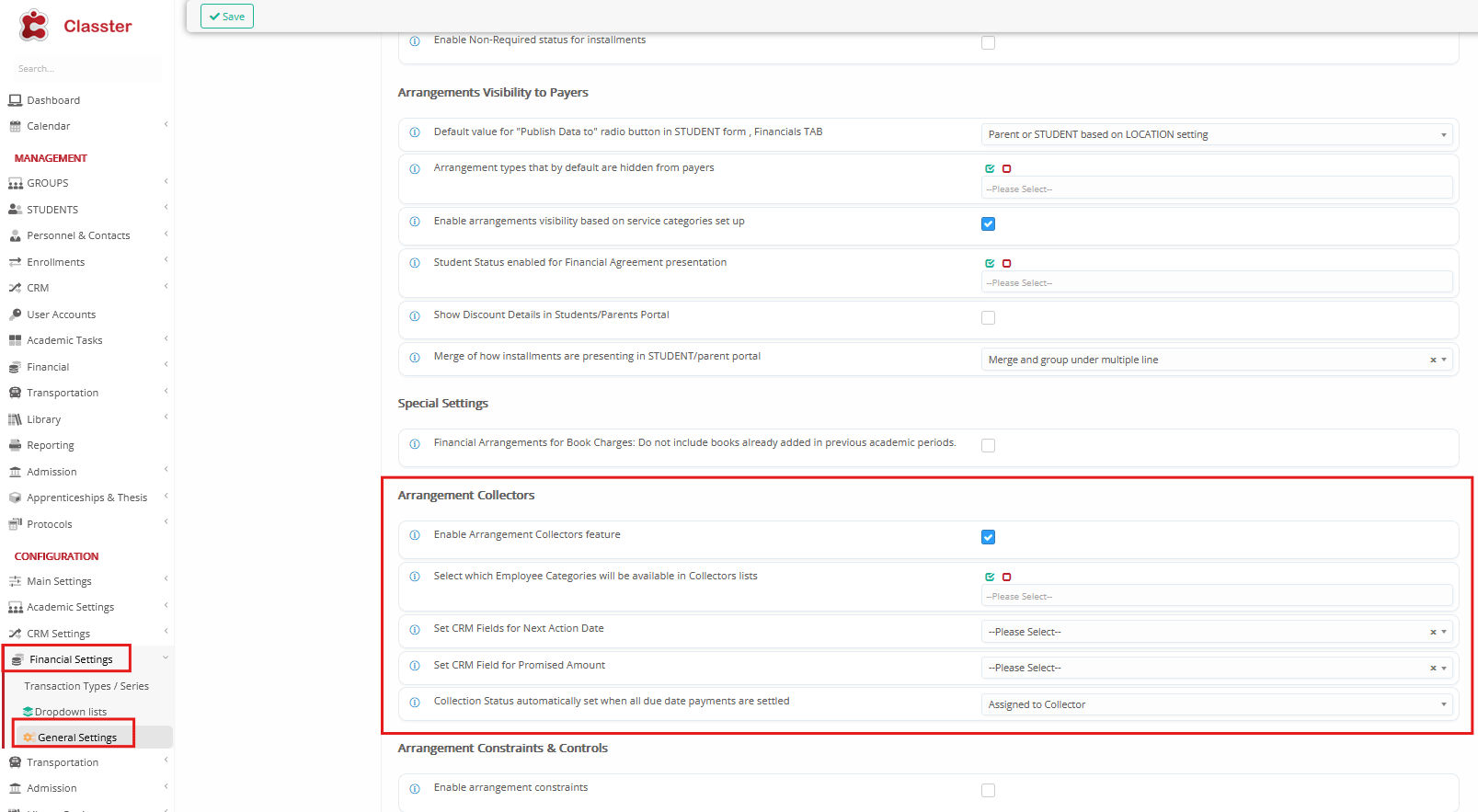
Task: Clear the Set CRM Field for Promised Amount selection
Action: click(x=1433, y=669)
